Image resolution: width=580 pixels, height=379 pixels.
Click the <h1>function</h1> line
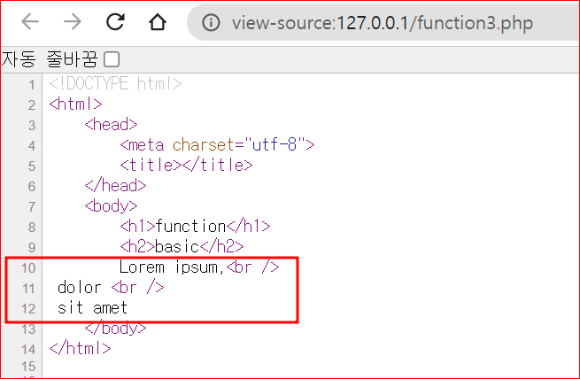click(x=195, y=226)
